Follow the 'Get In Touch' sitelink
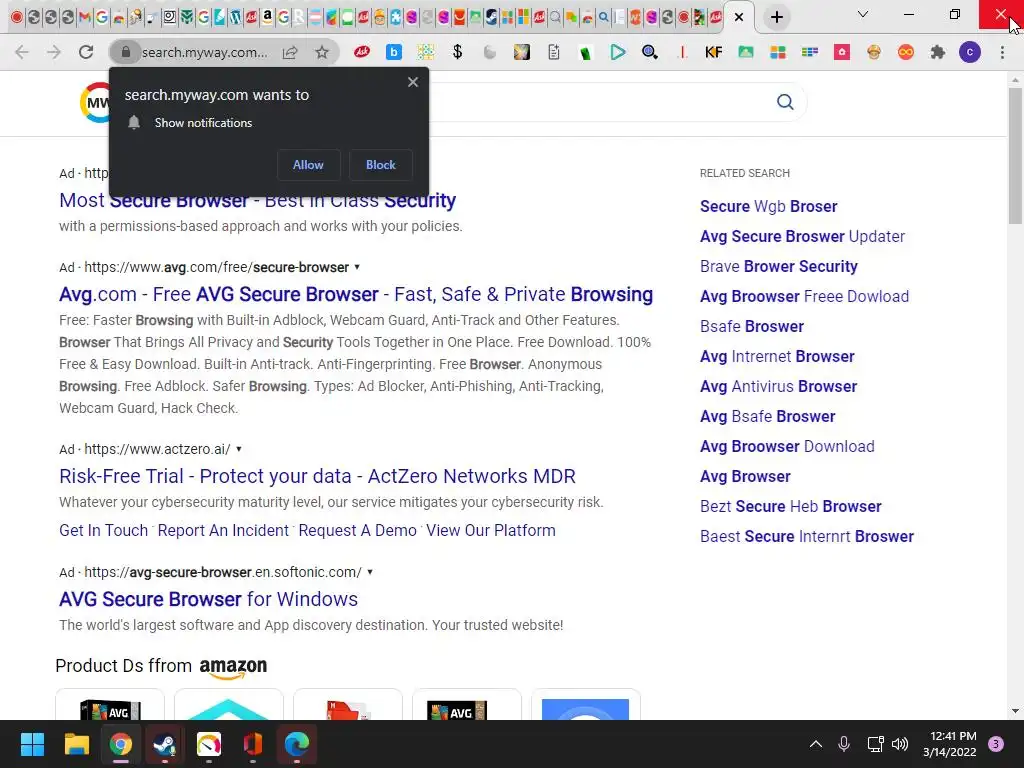 pos(103,530)
